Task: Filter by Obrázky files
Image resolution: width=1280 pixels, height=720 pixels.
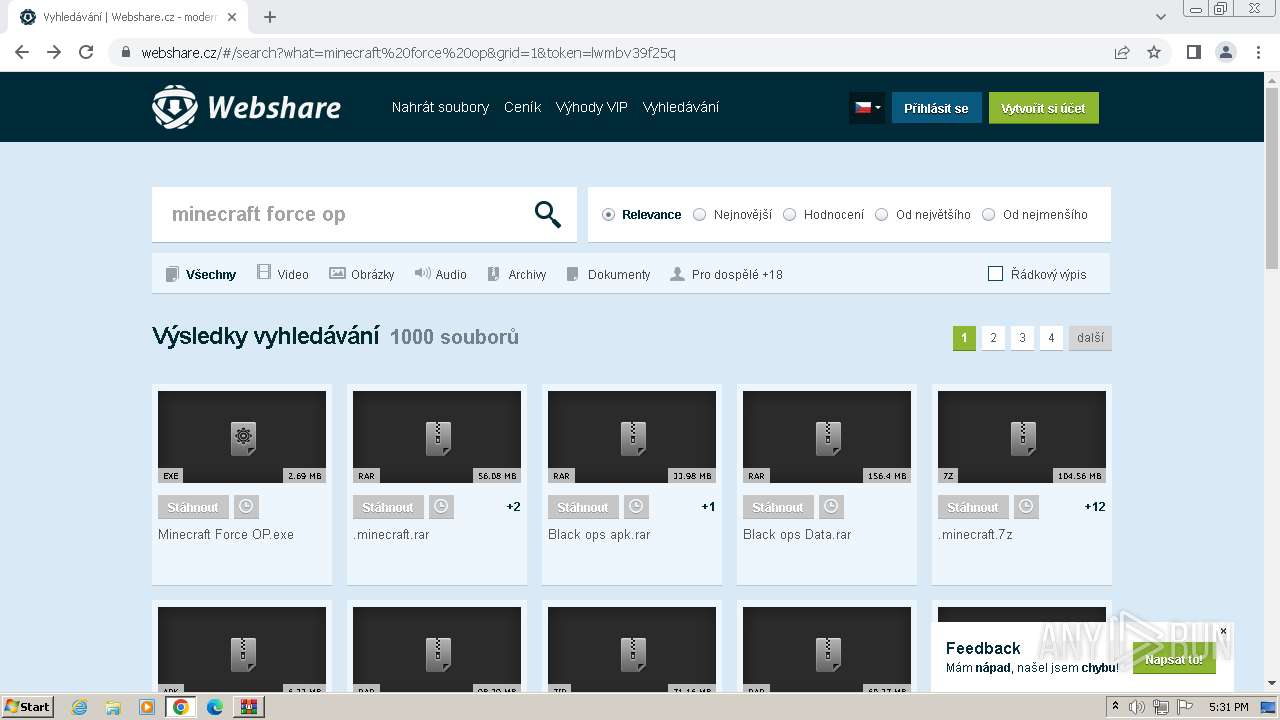Action: coord(362,274)
